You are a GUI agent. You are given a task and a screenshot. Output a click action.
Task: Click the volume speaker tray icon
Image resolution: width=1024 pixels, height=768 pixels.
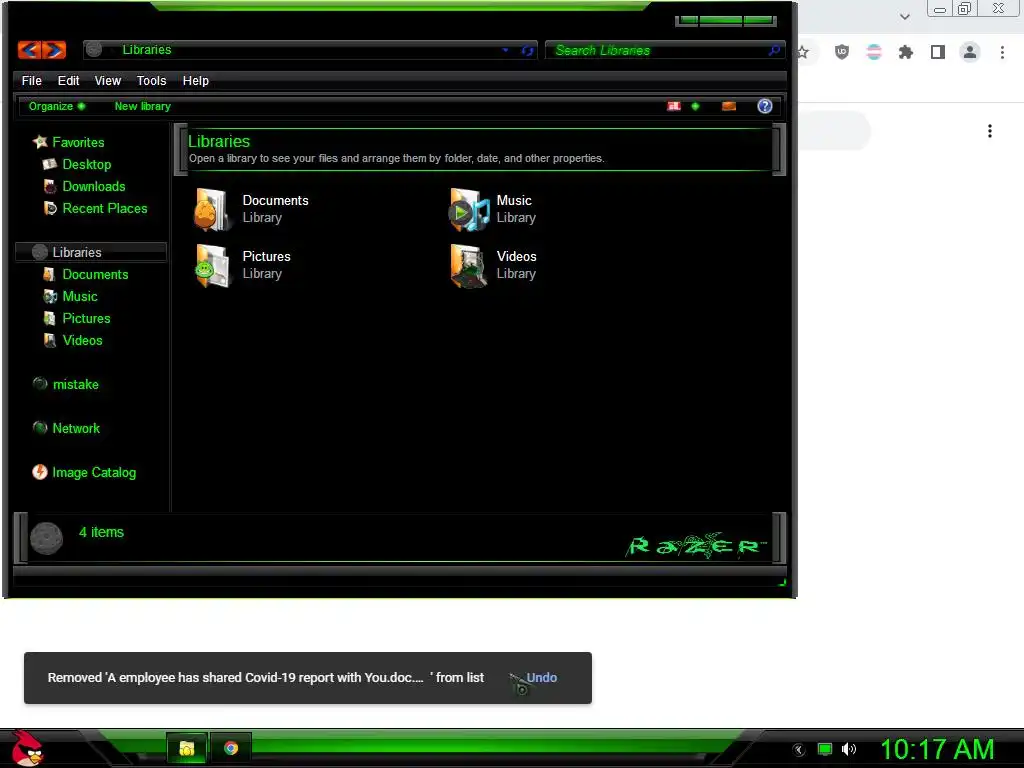point(849,750)
